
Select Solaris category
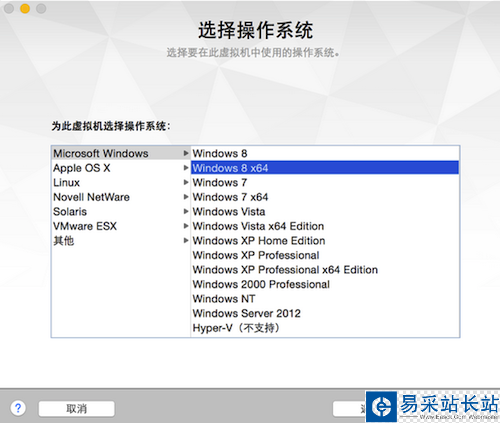121,212
